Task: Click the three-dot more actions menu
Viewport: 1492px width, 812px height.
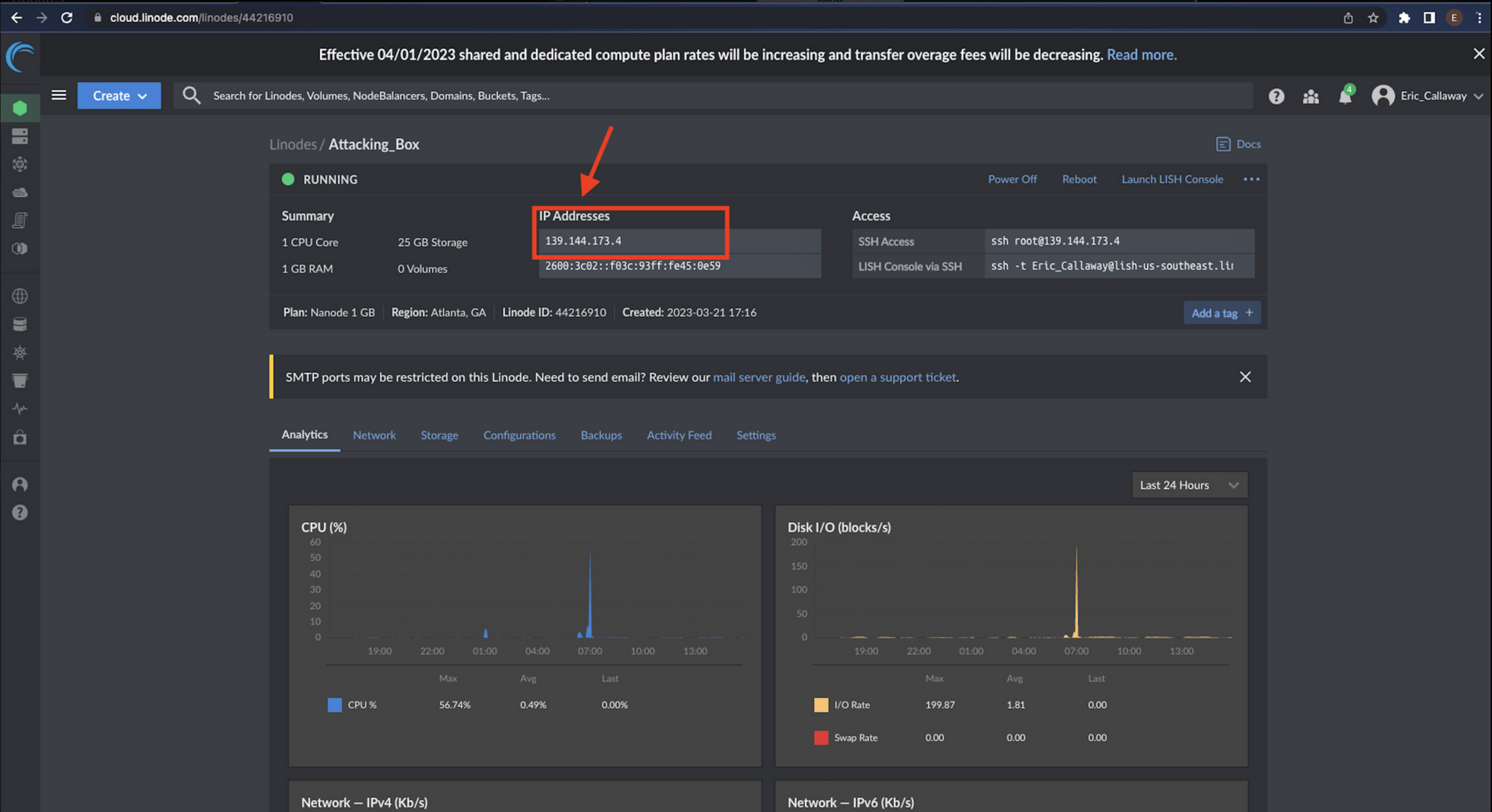Action: click(1251, 179)
